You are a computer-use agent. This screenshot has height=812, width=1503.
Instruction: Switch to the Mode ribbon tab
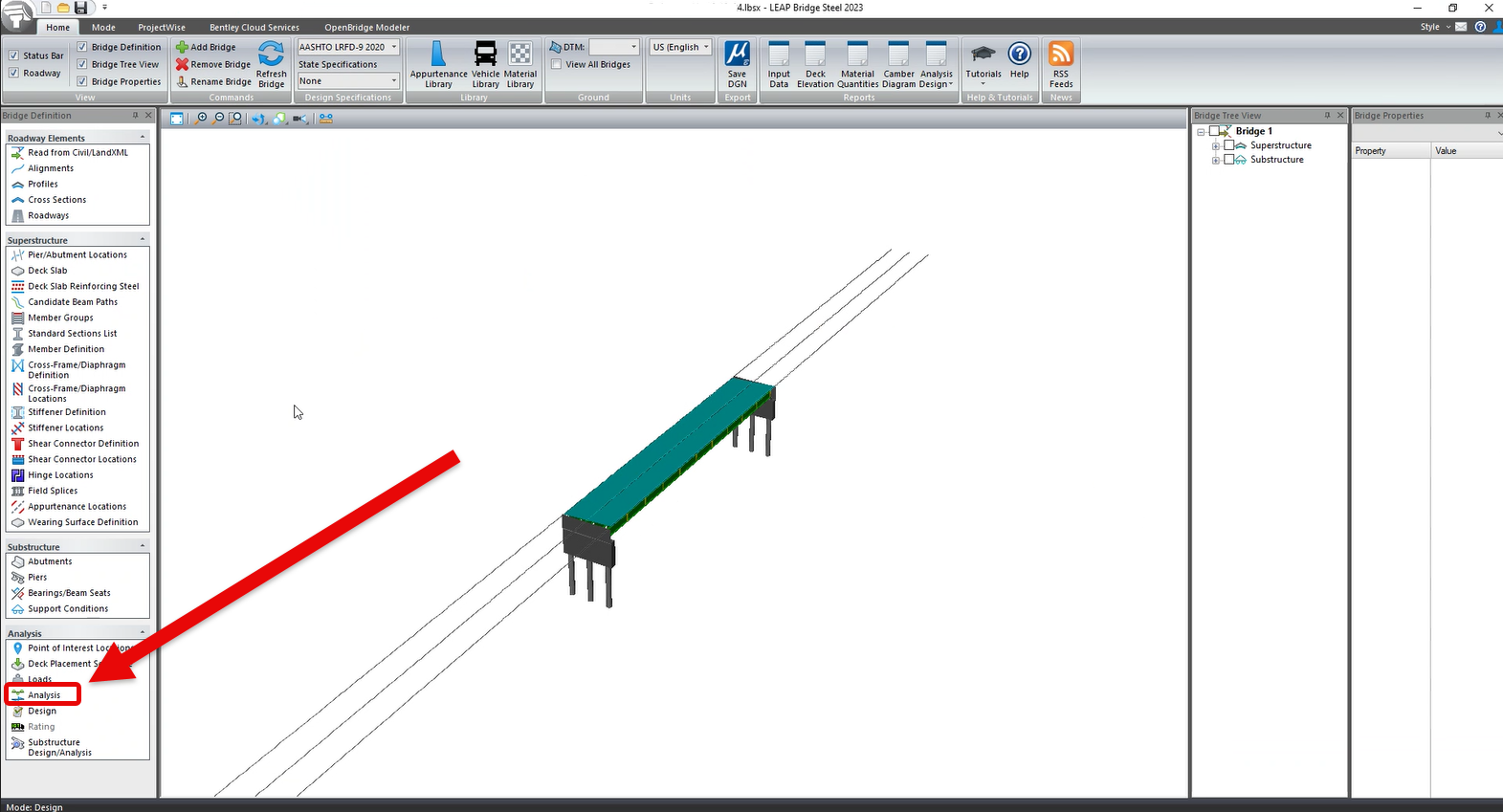[103, 27]
